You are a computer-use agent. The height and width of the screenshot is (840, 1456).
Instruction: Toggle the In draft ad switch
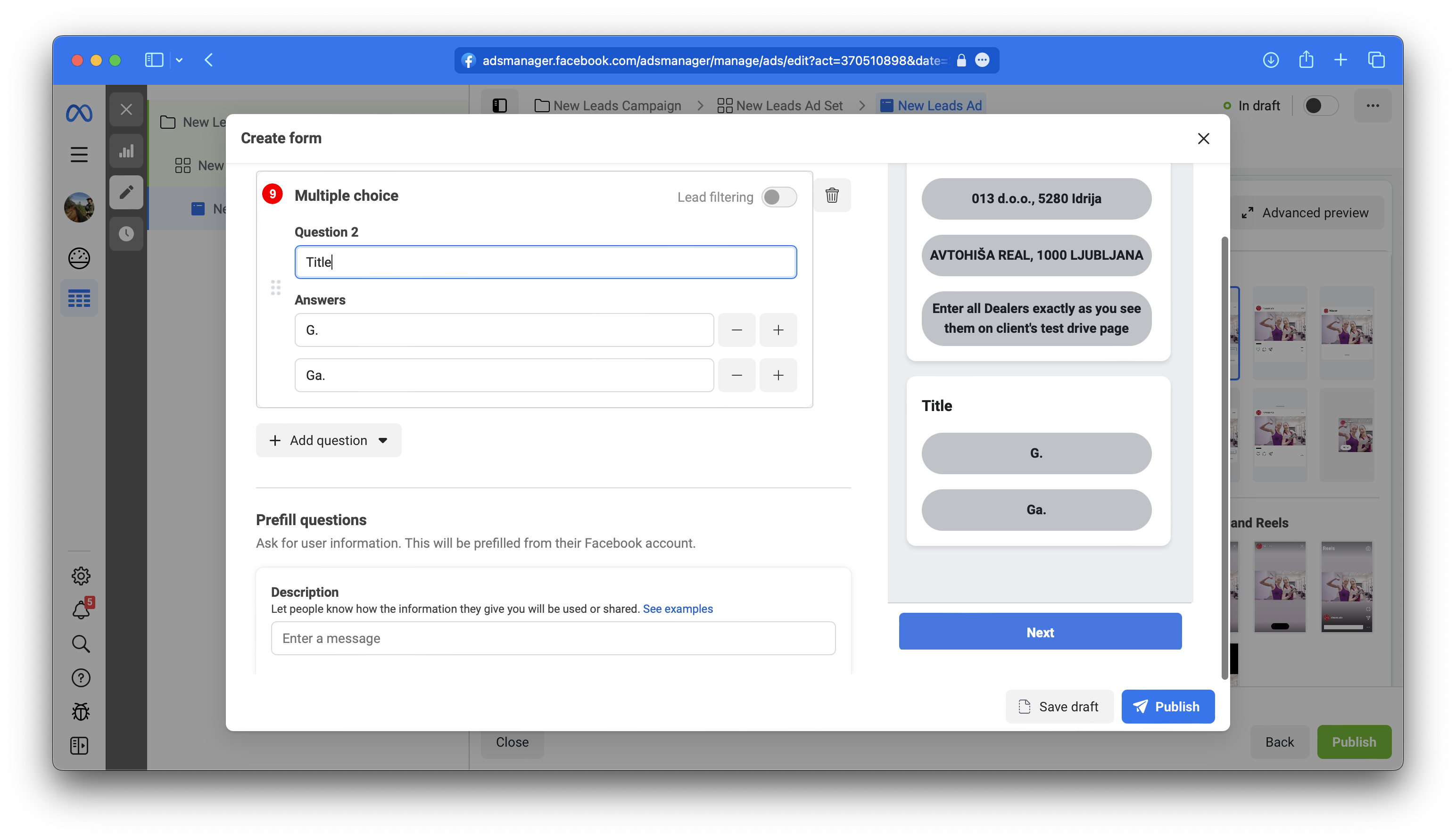click(x=1320, y=106)
